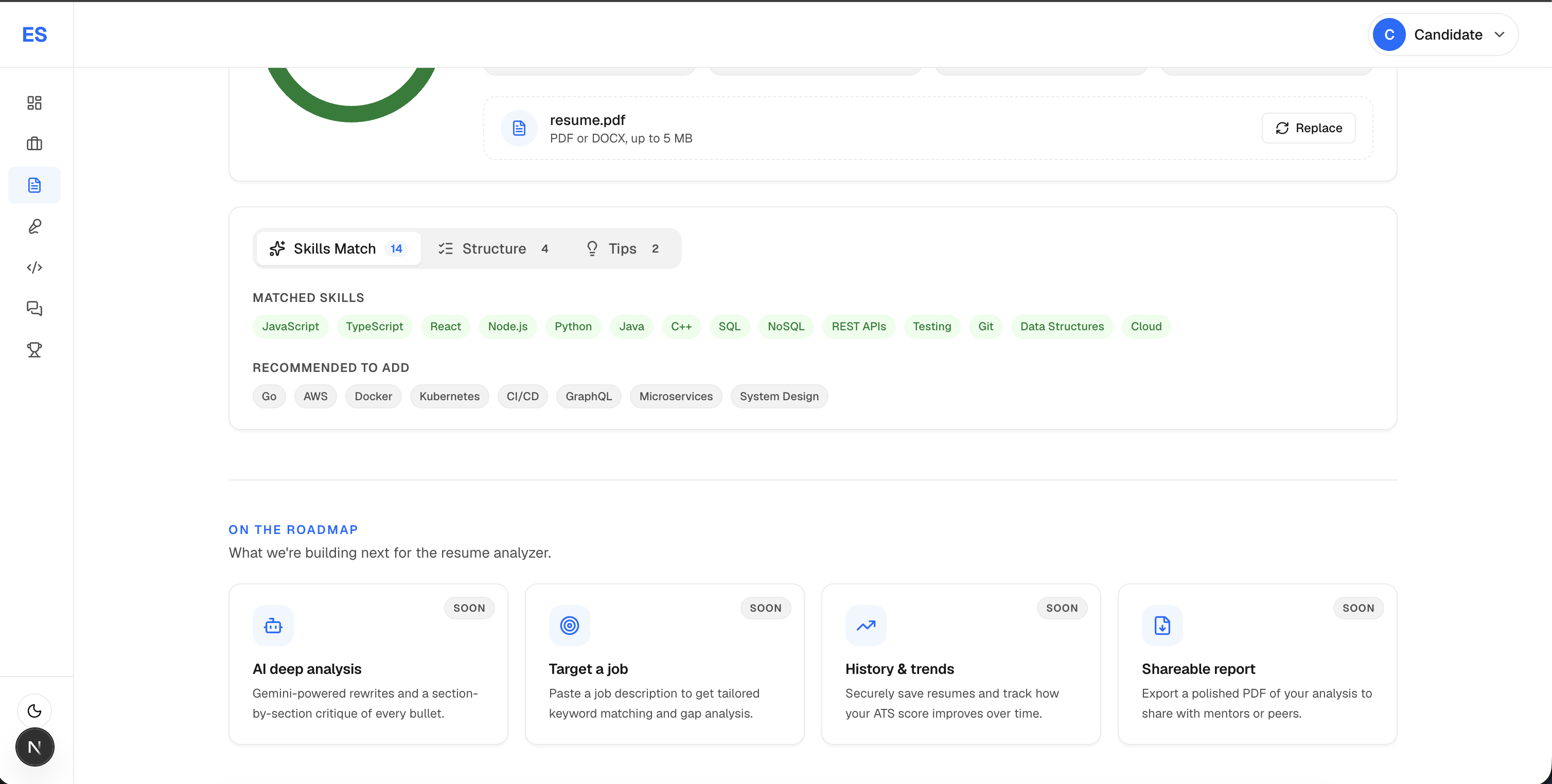The height and width of the screenshot is (784, 1552).
Task: Click the SOON badge on Shareable report
Action: (x=1358, y=608)
